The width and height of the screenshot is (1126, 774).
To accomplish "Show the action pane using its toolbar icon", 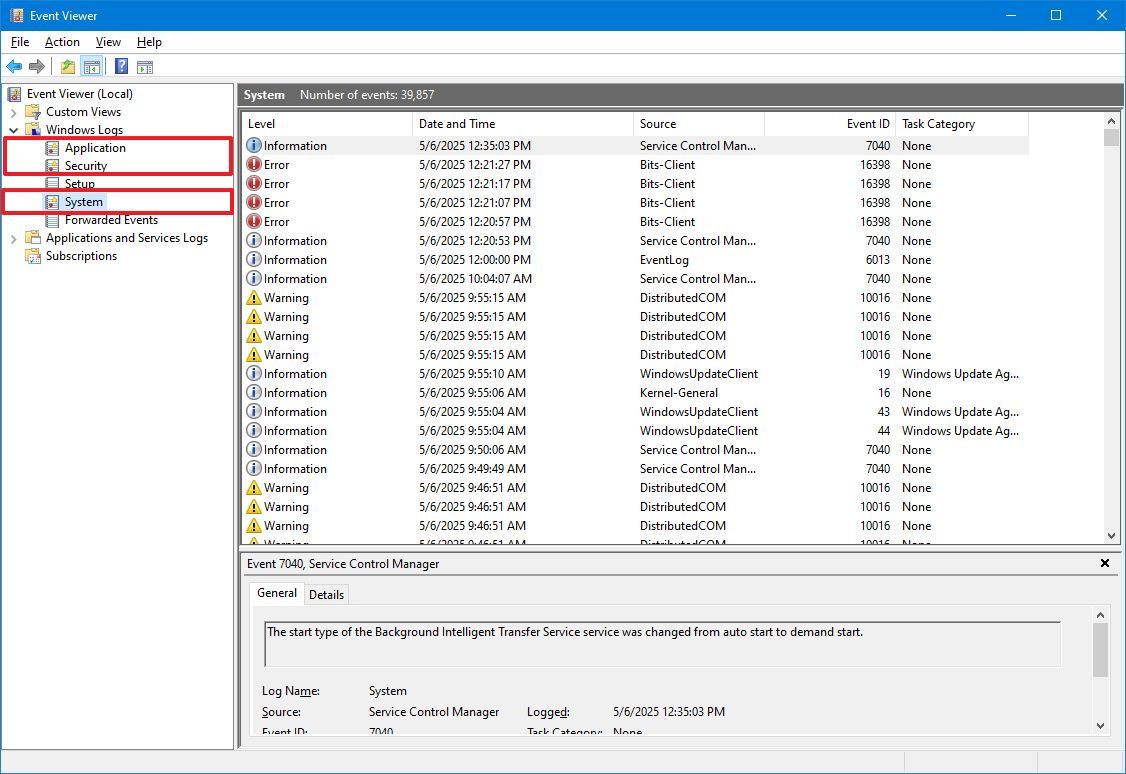I will coord(145,66).
